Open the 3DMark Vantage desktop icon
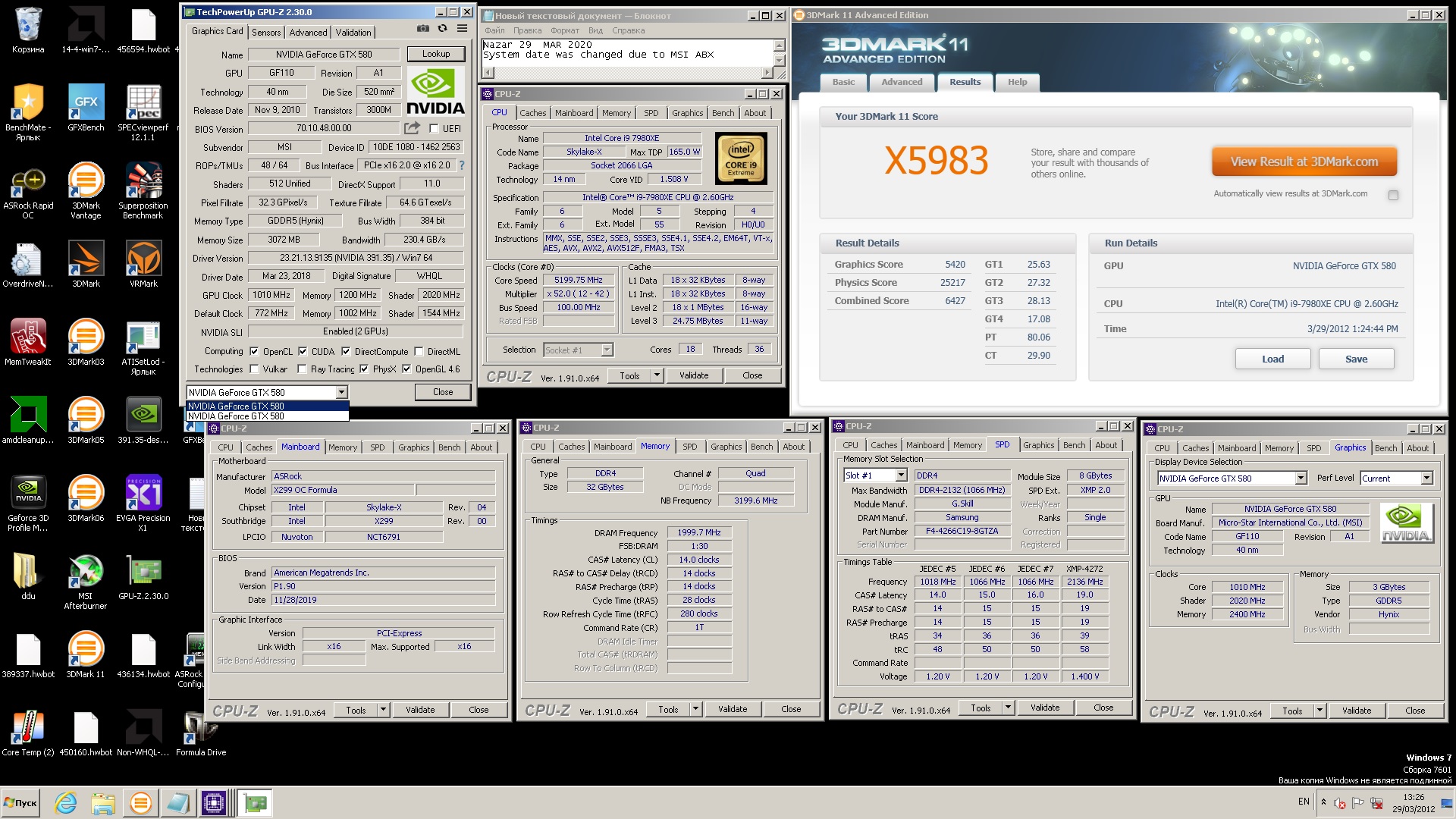The image size is (1456, 819). (86, 191)
